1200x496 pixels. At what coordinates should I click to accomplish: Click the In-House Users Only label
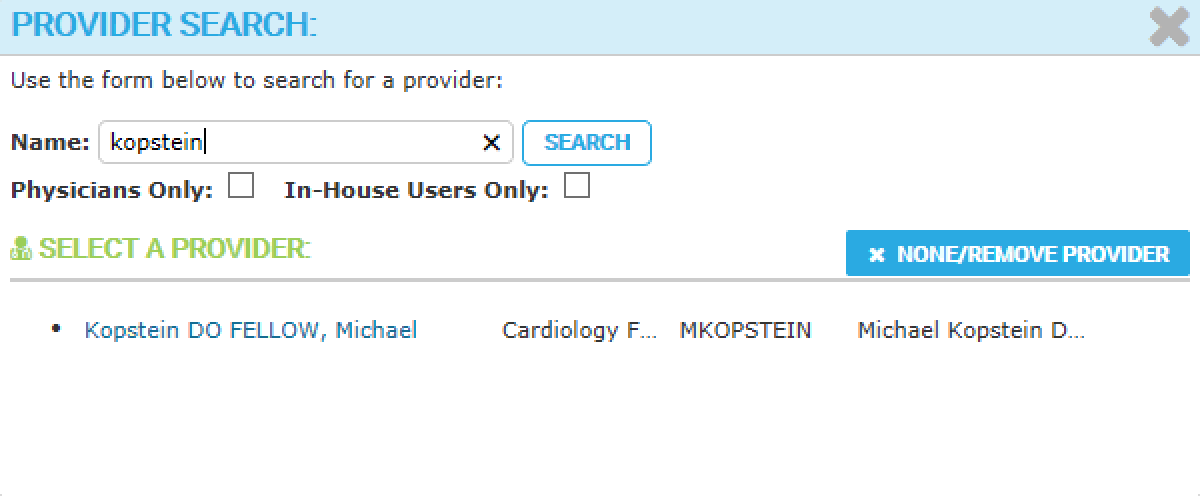tap(416, 190)
